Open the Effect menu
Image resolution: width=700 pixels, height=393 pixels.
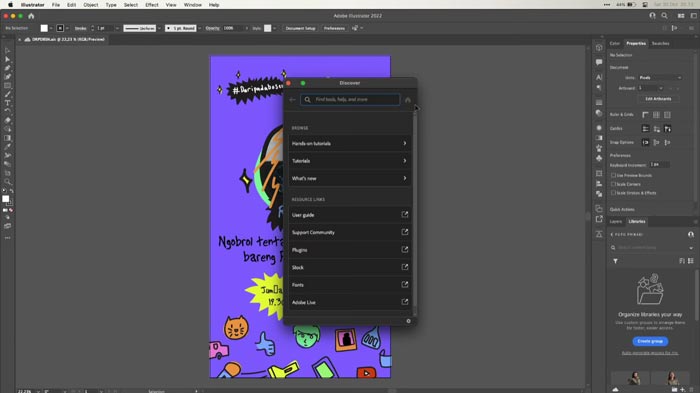coord(152,5)
